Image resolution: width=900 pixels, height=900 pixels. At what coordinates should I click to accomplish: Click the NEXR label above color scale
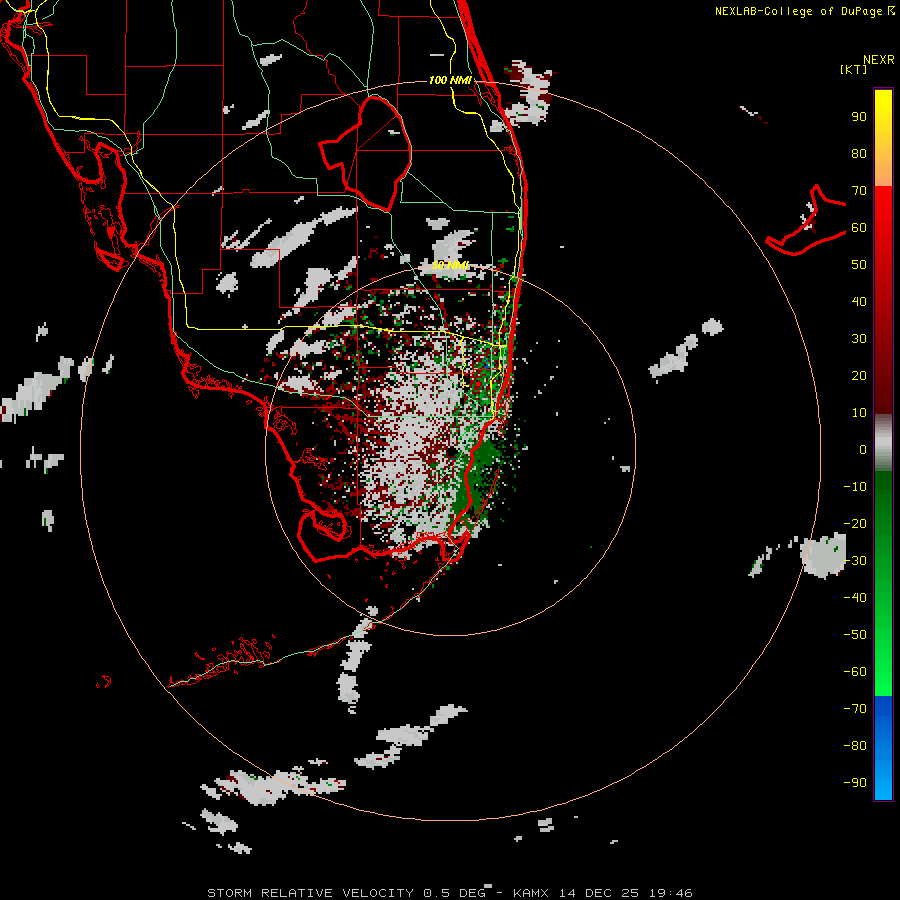pyautogui.click(x=879, y=60)
